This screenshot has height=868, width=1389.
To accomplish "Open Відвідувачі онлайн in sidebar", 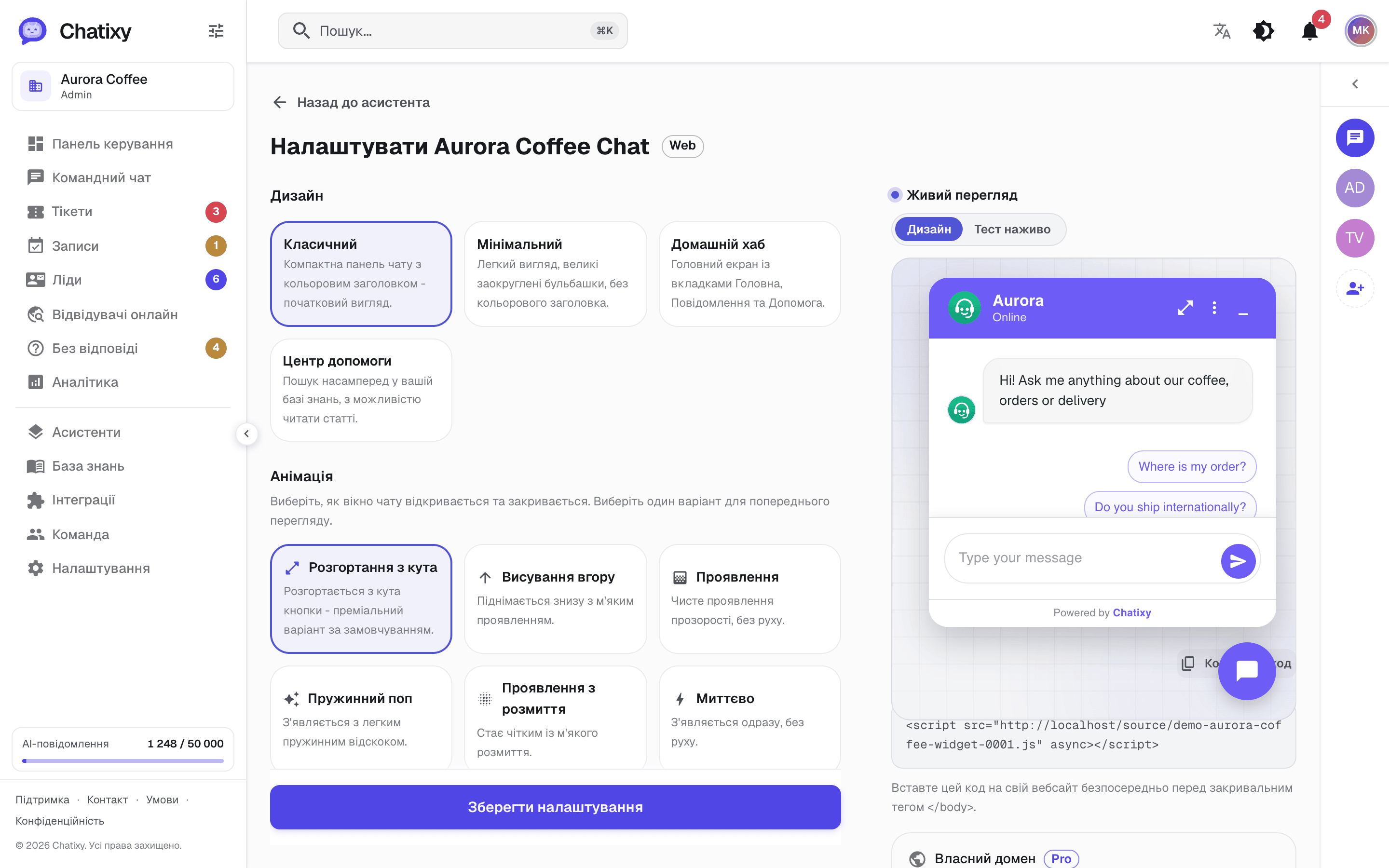I will coord(123,314).
